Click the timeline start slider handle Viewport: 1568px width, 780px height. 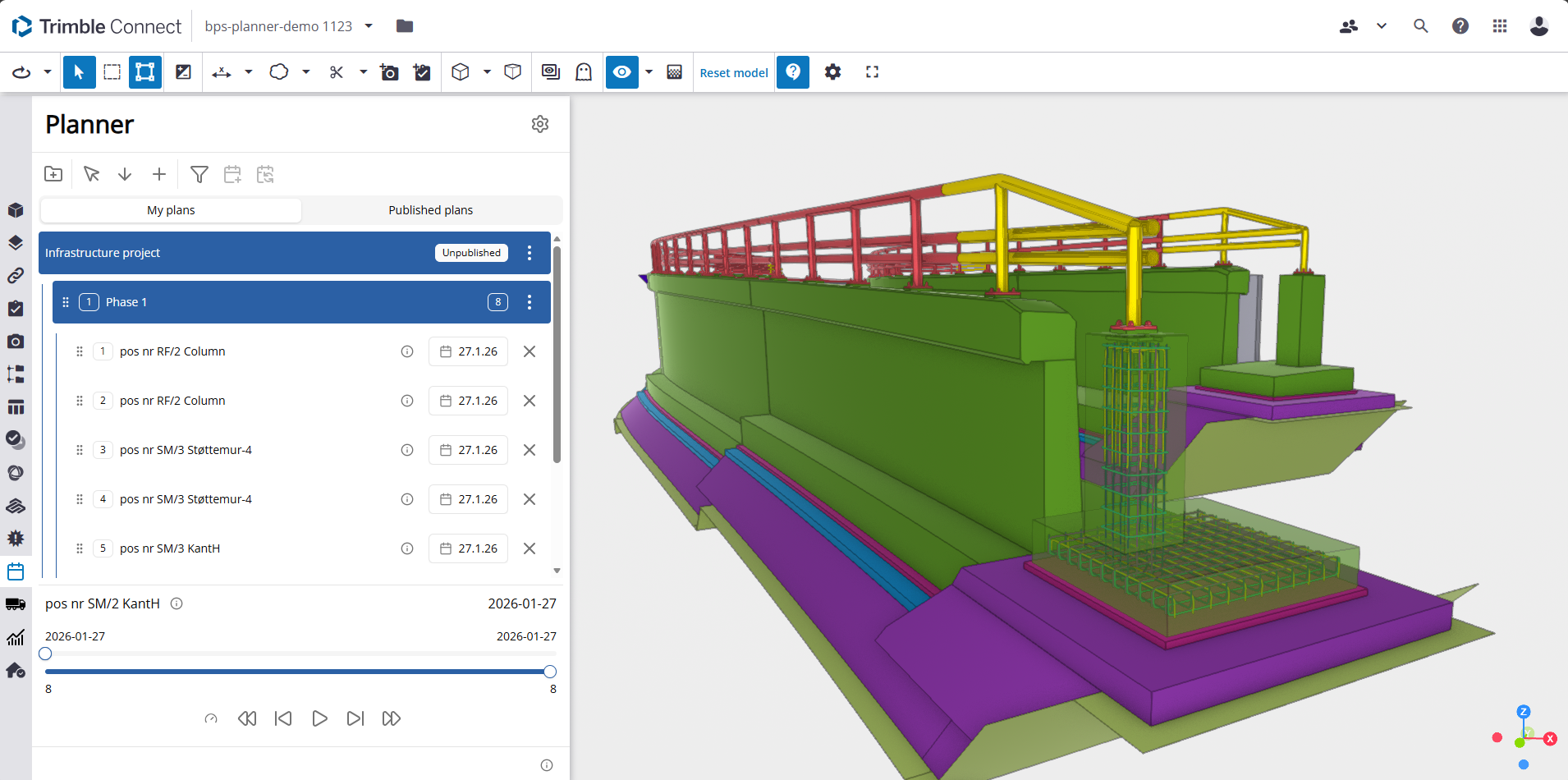pyautogui.click(x=45, y=654)
